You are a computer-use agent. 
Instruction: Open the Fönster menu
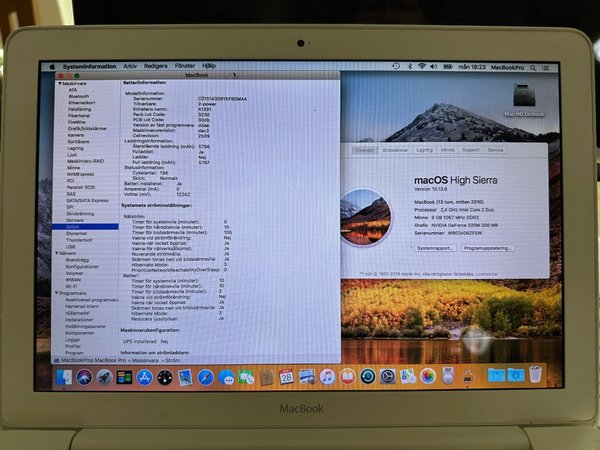(x=185, y=66)
